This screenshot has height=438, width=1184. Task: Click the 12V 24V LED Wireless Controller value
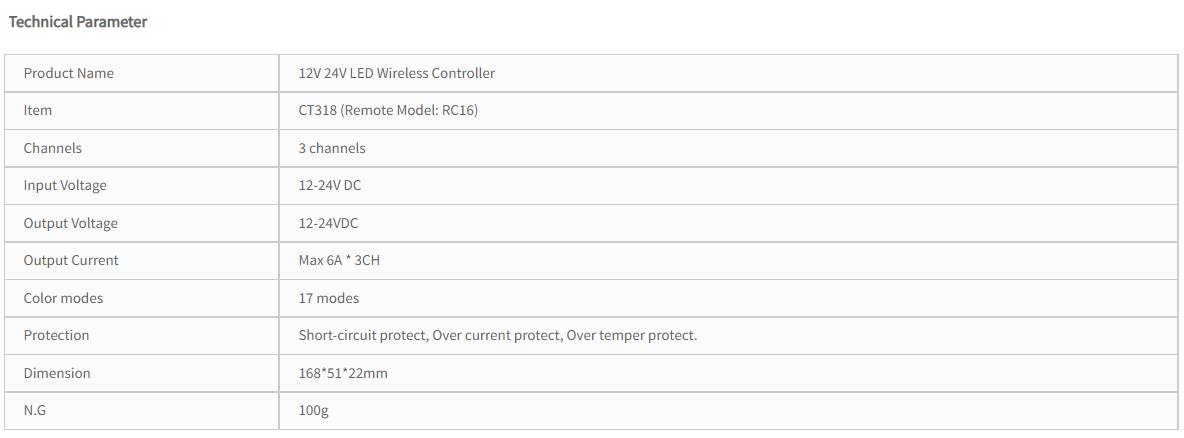click(396, 73)
